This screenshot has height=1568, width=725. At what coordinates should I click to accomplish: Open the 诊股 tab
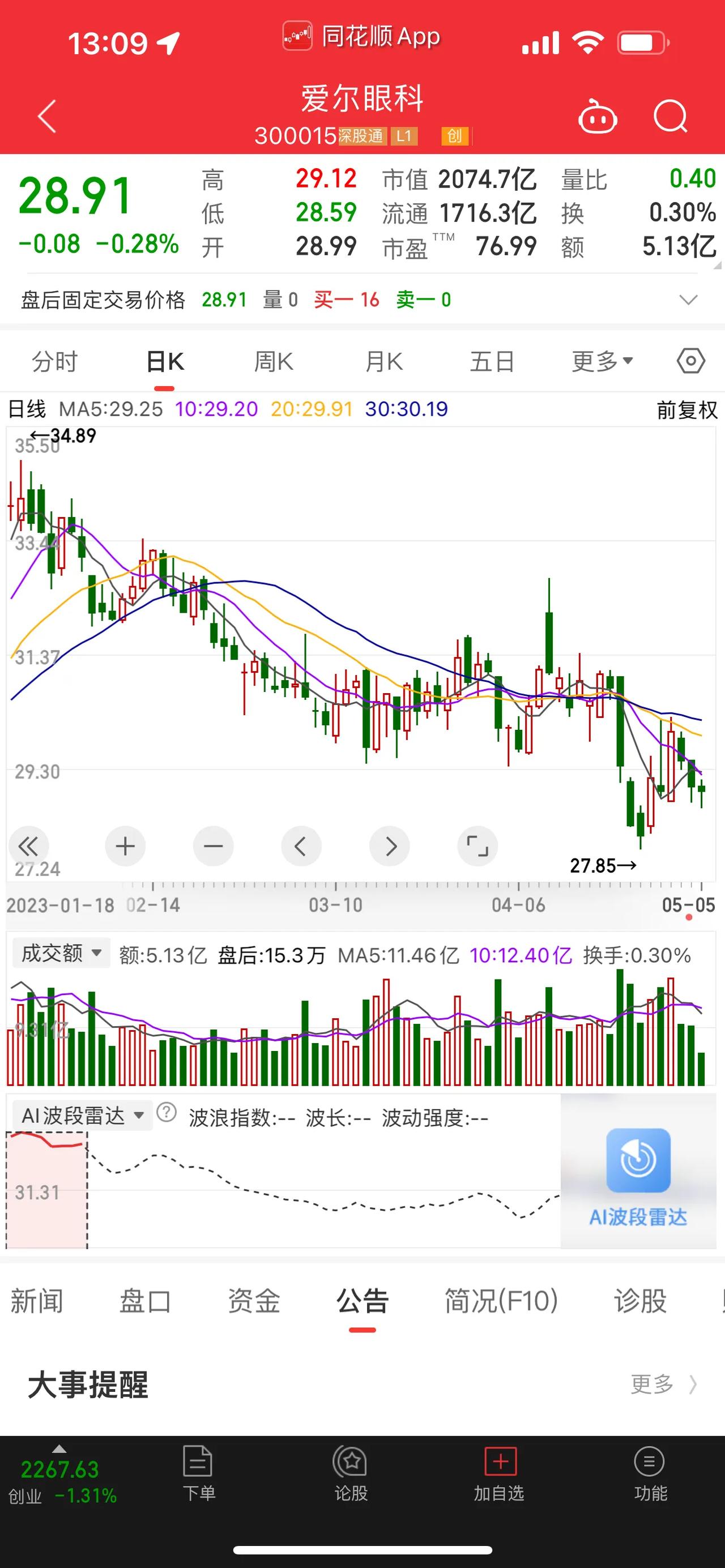tap(641, 1301)
